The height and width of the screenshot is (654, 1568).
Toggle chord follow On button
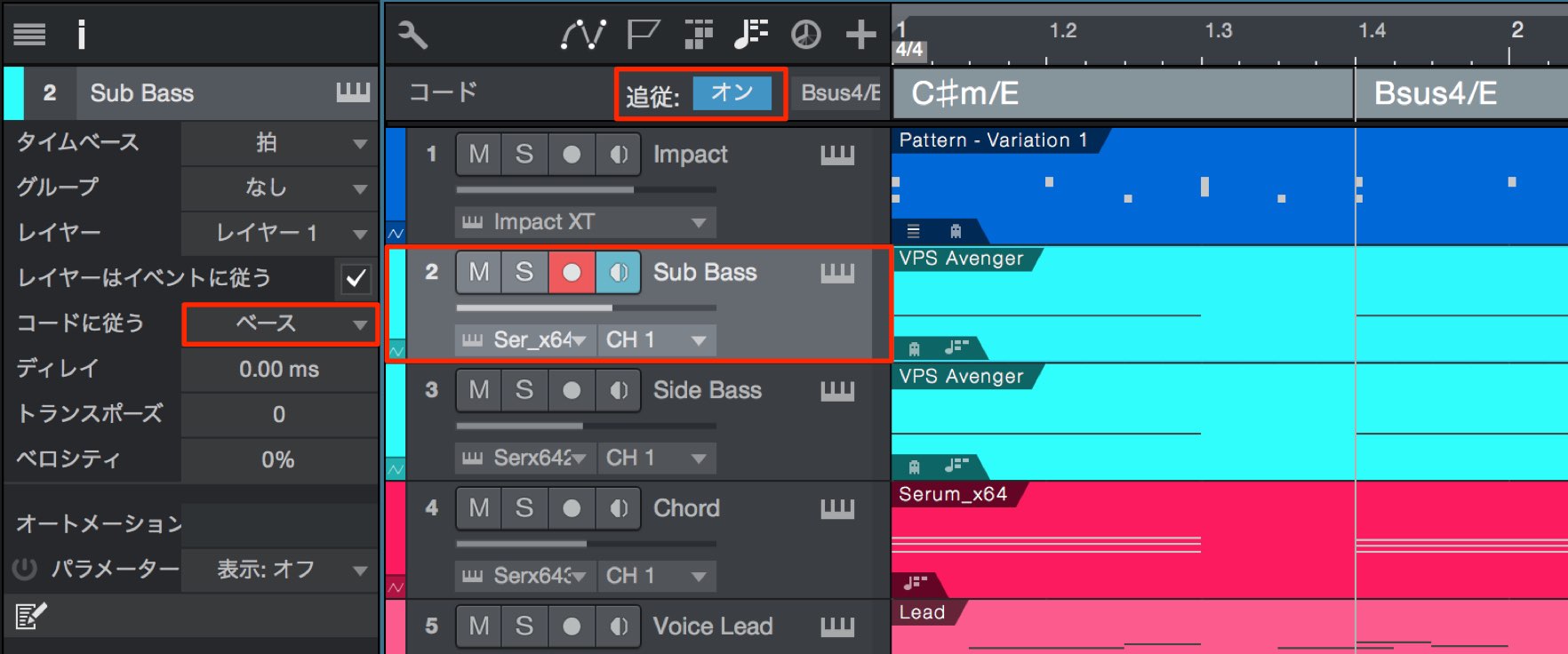point(732,93)
